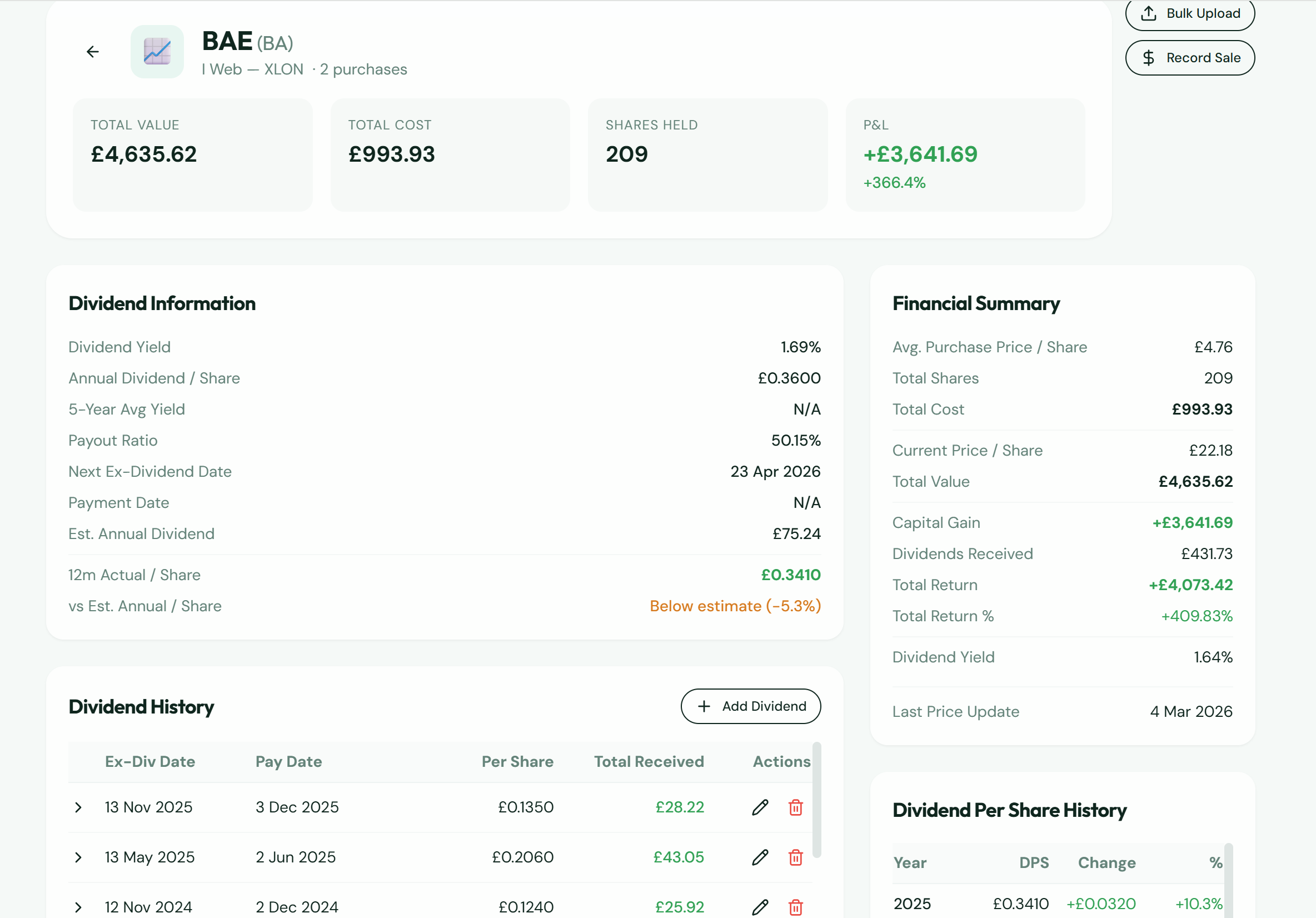Select the 2025 row in DPS history
1316x918 pixels.
[1060, 904]
